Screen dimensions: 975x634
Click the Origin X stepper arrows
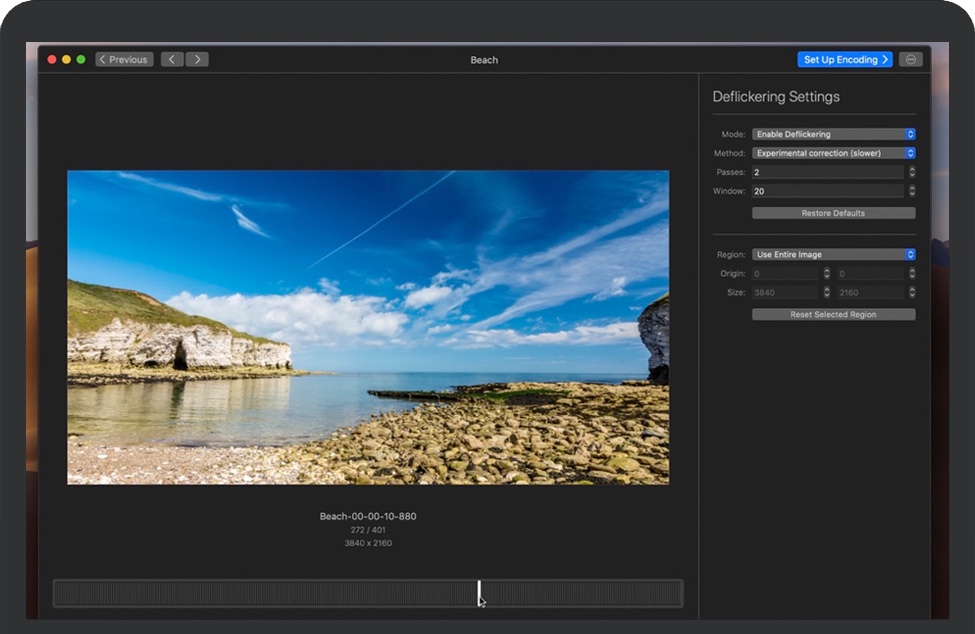pyautogui.click(x=826, y=273)
